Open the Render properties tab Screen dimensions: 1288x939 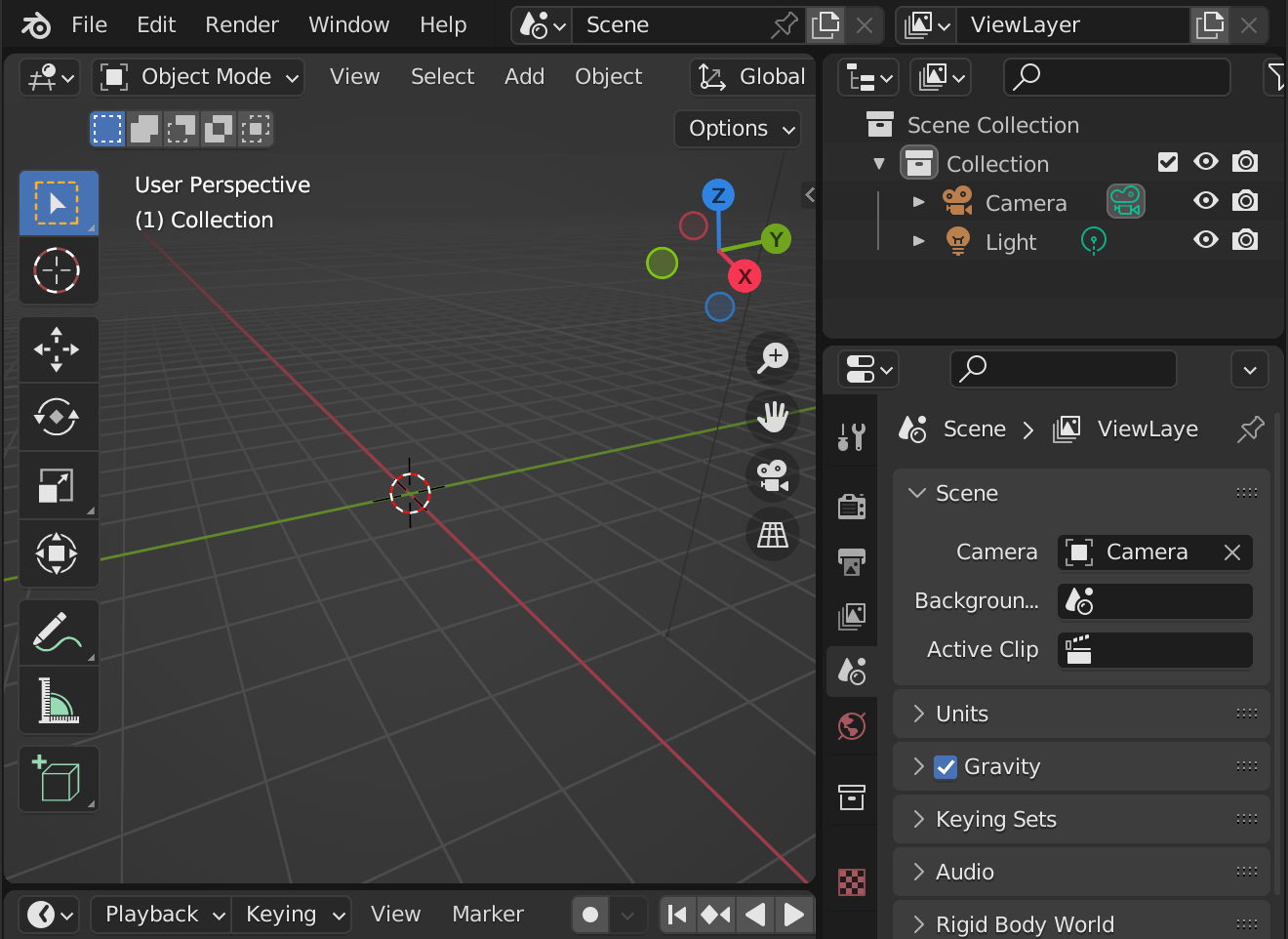click(x=852, y=506)
